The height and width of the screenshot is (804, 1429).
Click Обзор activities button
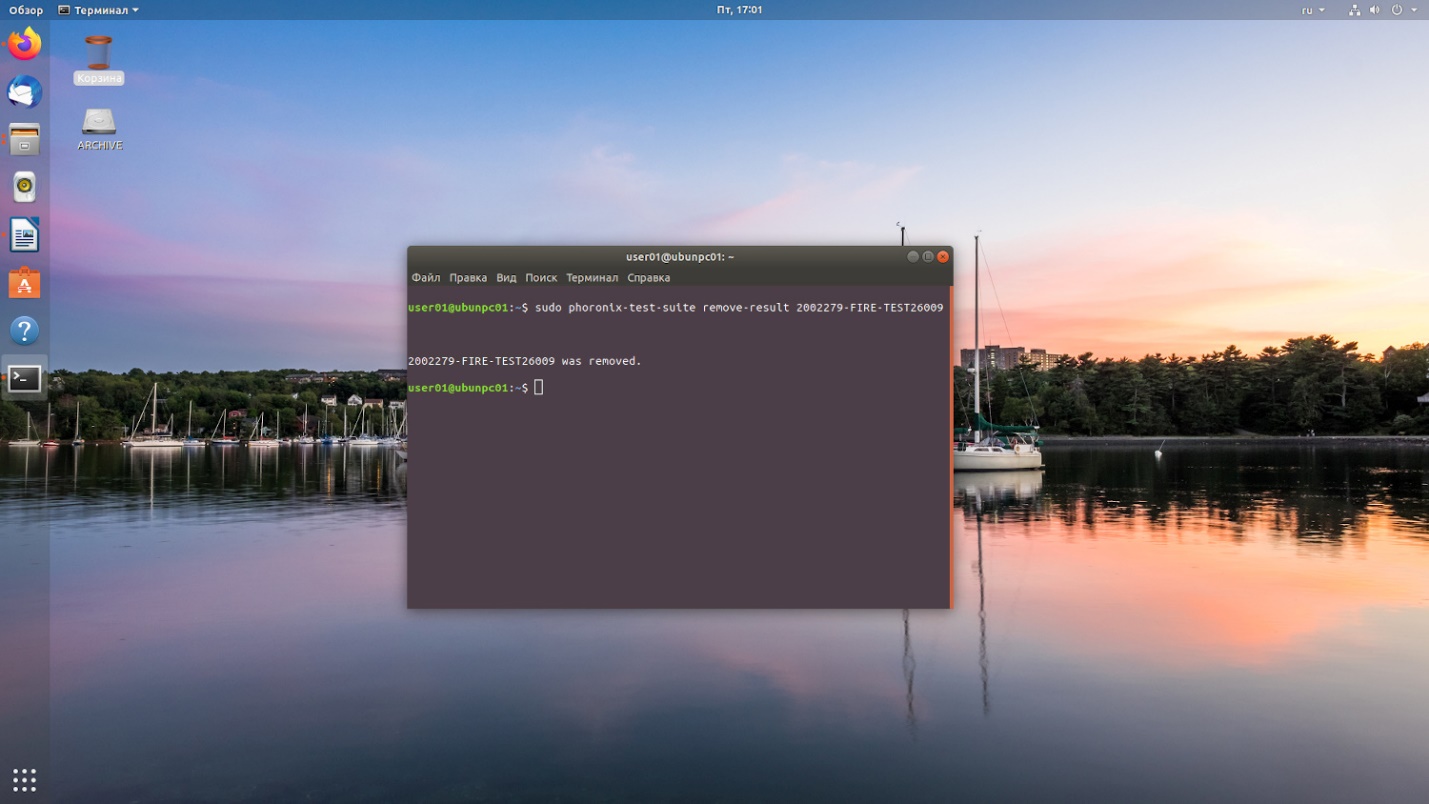[x=26, y=10]
